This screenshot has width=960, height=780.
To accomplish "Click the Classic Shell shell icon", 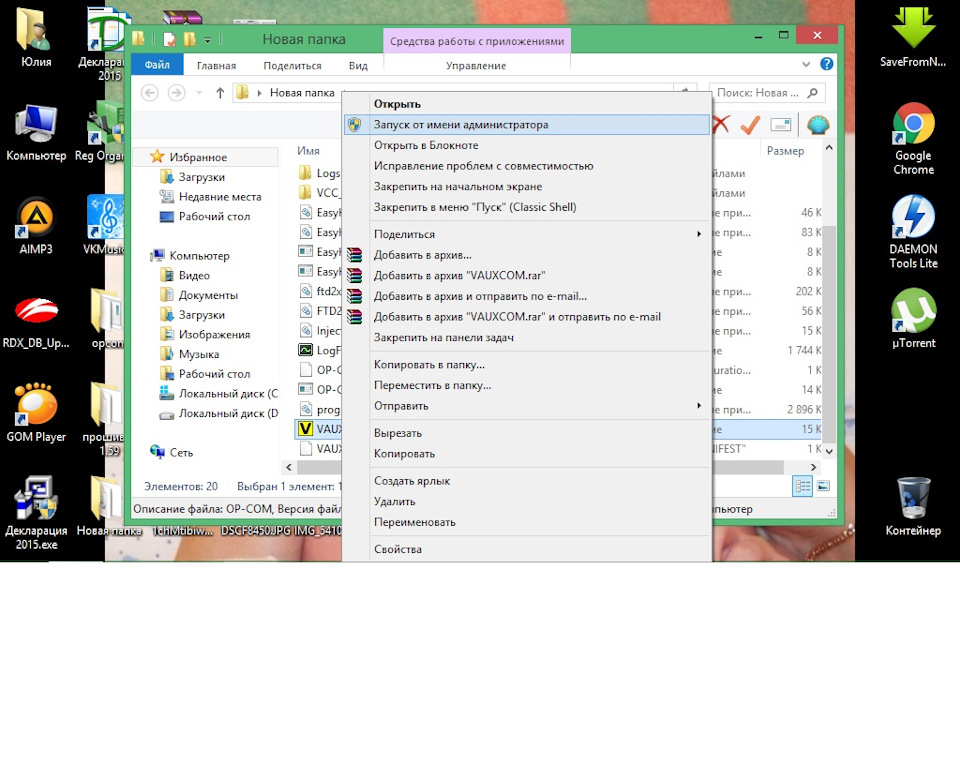I will pos(818,124).
